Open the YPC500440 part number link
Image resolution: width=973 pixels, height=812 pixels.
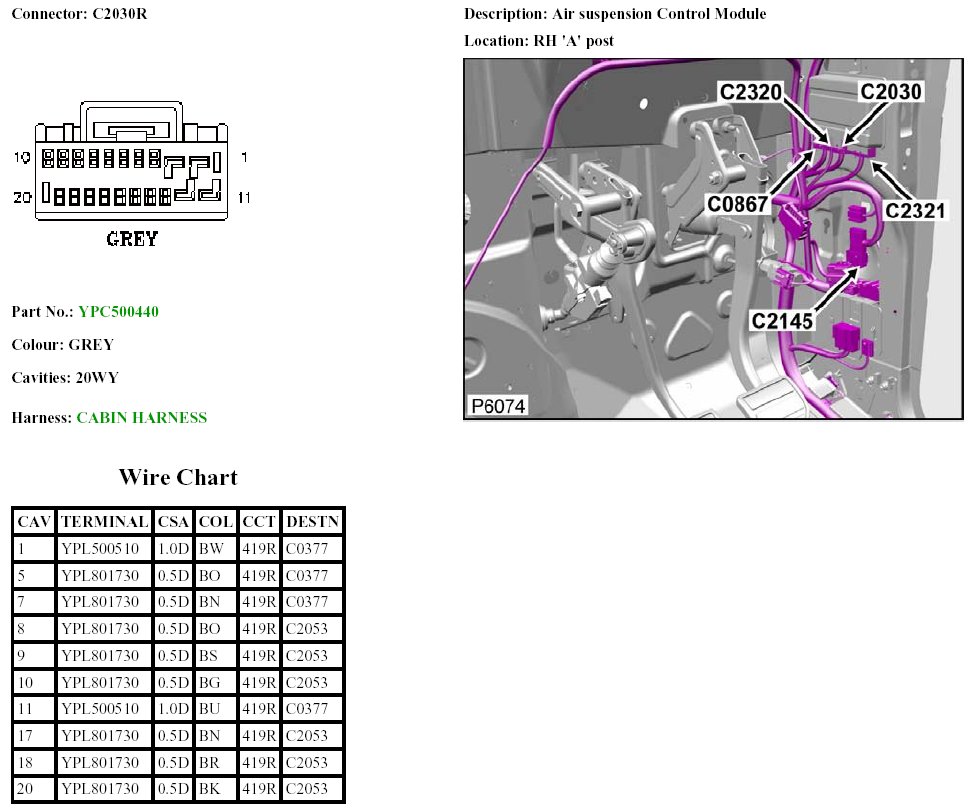pos(118,312)
